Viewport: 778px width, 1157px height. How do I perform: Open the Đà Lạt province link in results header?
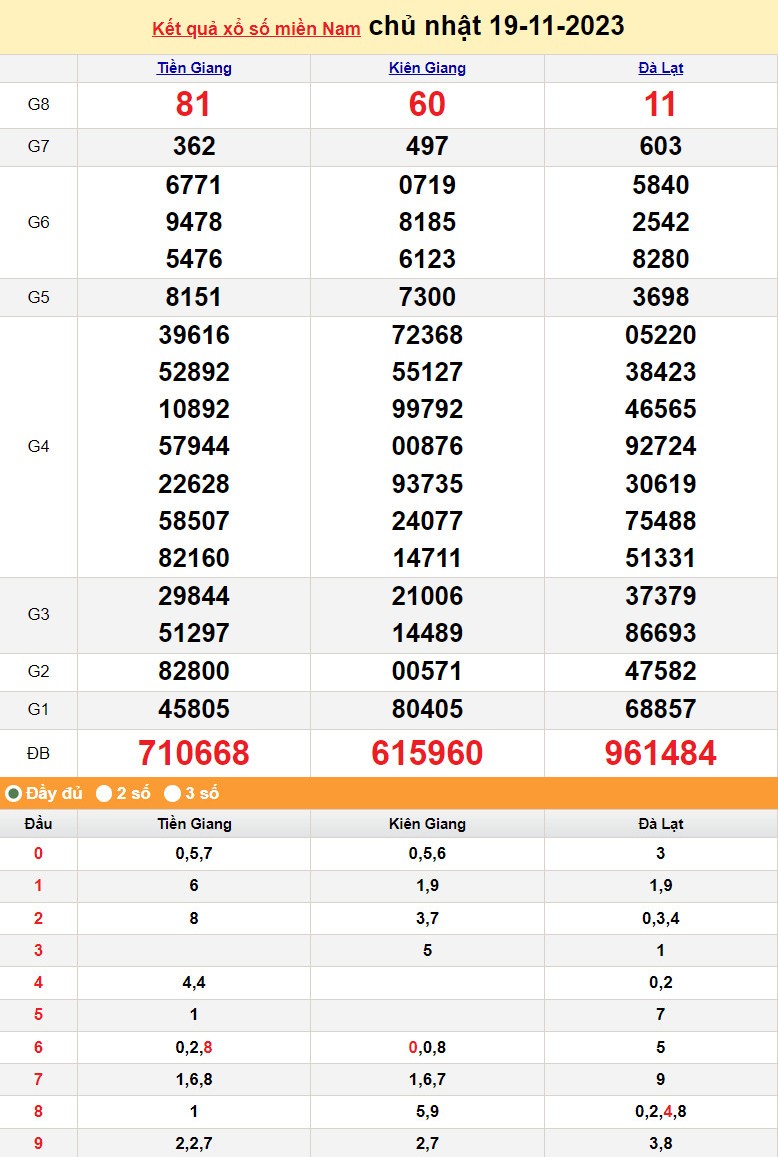pos(660,68)
